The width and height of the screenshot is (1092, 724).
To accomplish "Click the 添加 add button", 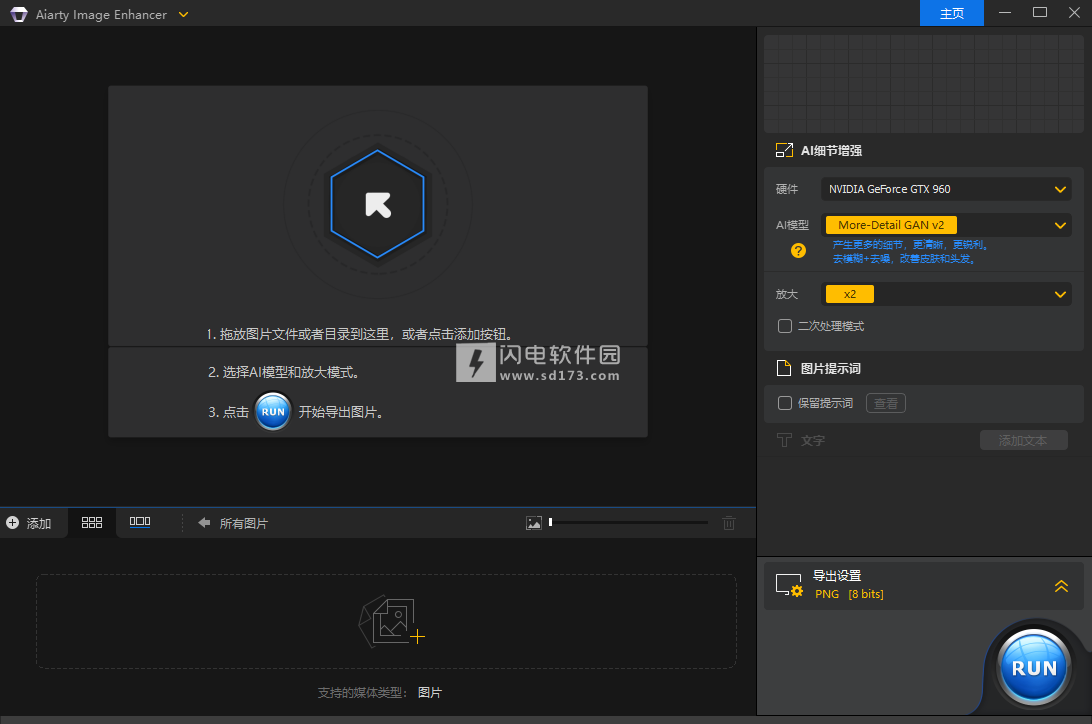I will (x=29, y=523).
